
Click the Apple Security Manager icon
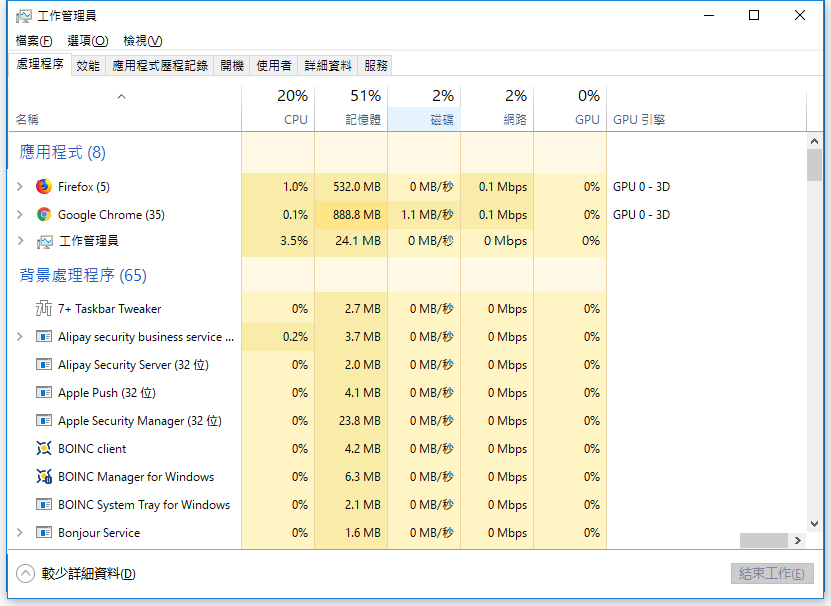(x=44, y=421)
